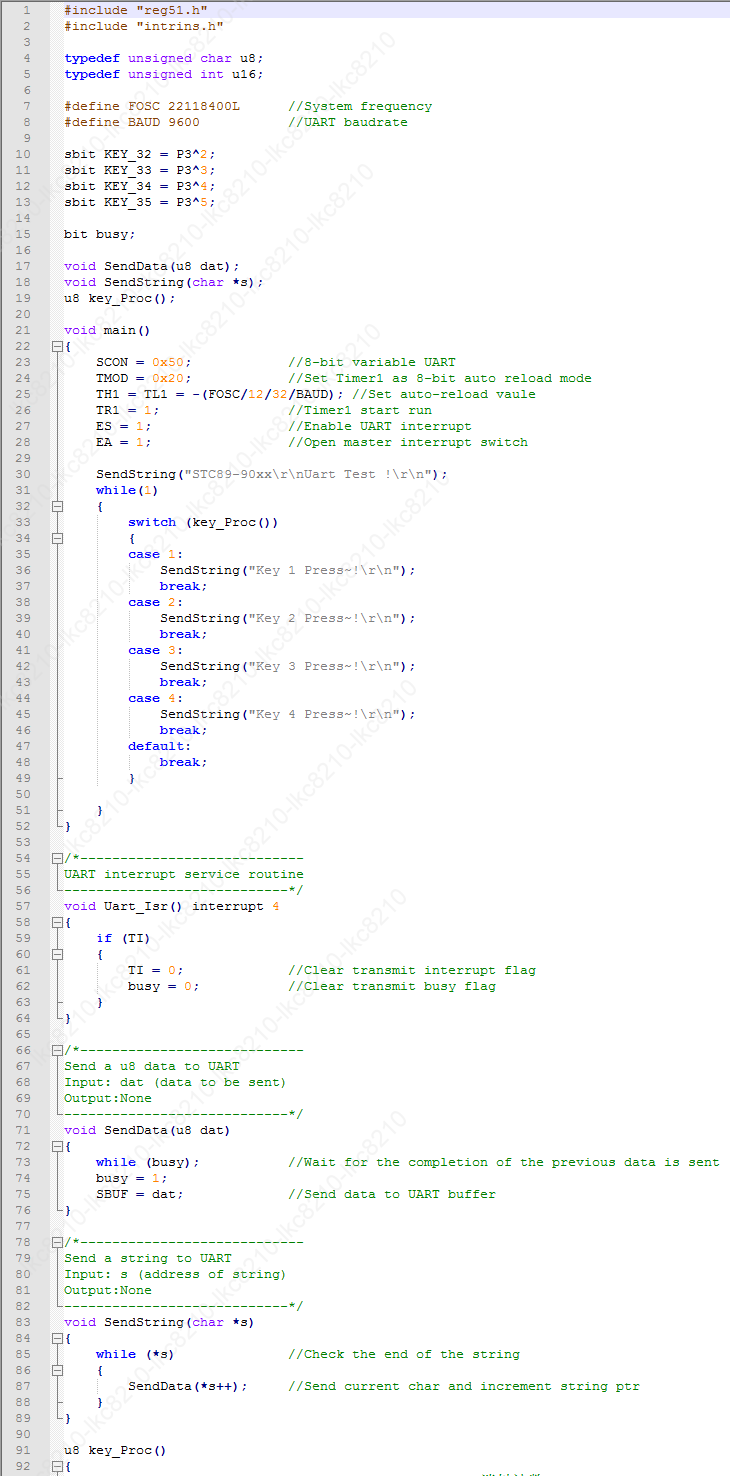Click the TH1 = TL1 auto-reload statement
This screenshot has width=730, height=1476.
[x=220, y=394]
